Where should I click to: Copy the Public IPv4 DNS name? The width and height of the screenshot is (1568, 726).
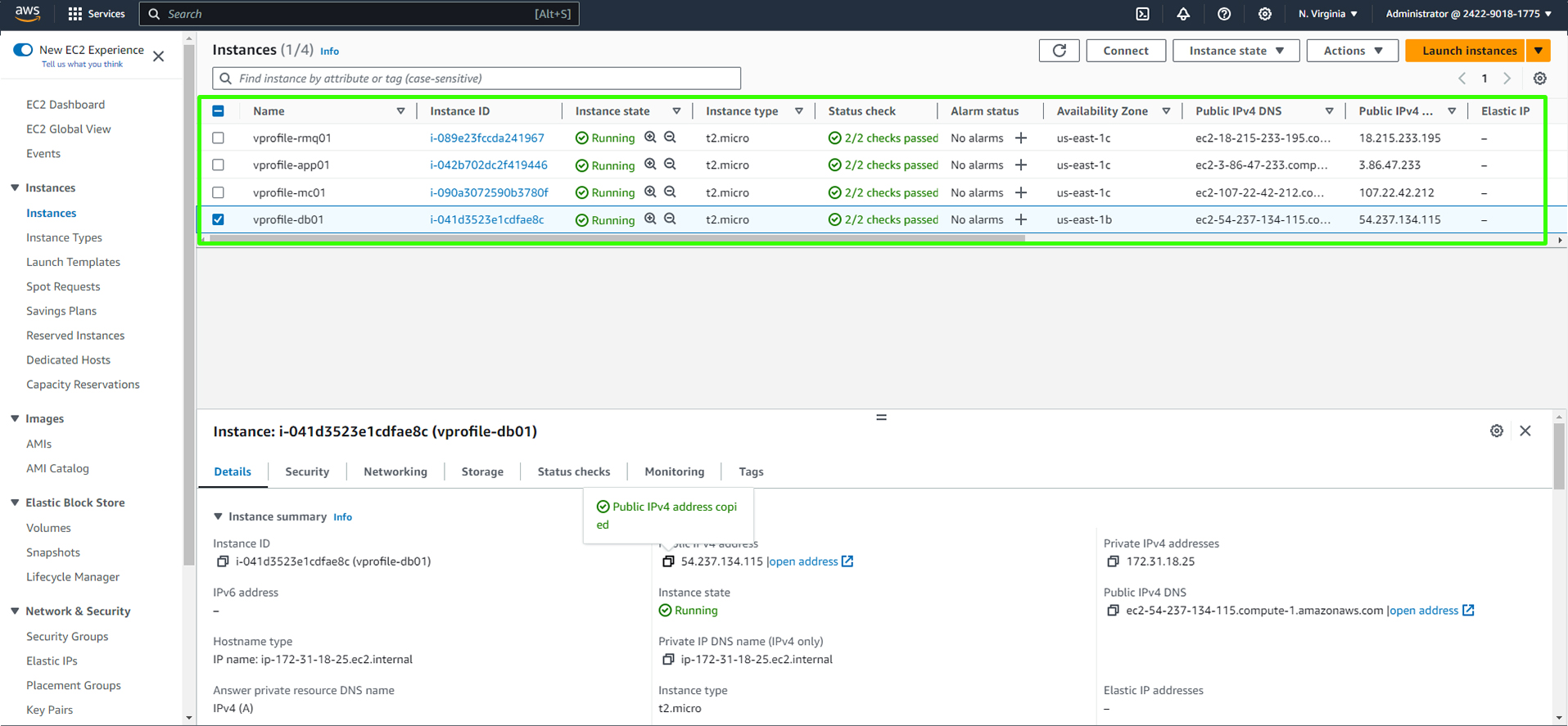(1113, 611)
